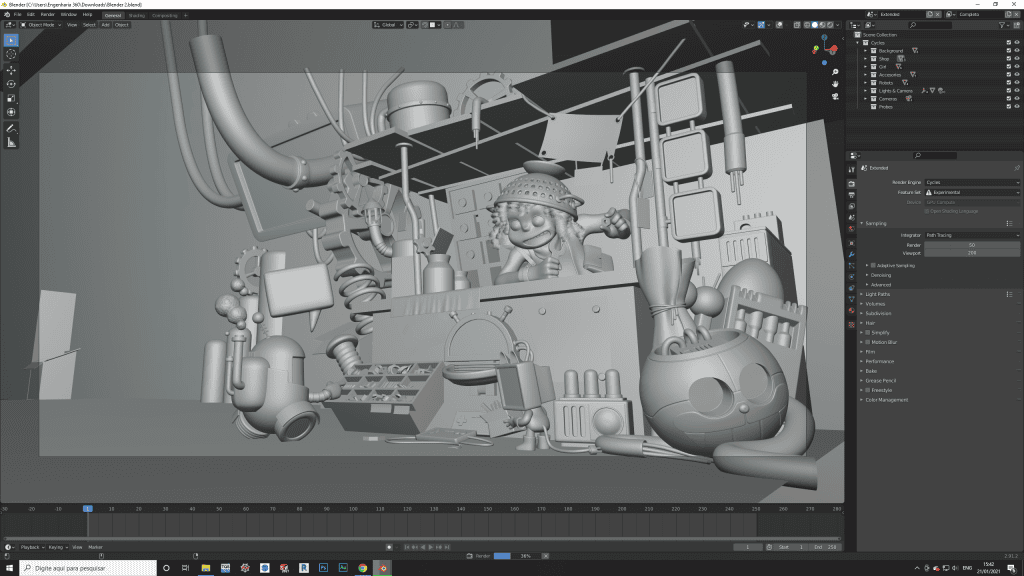Select the Cursor tool
The height and width of the screenshot is (576, 1024).
pos(11,55)
